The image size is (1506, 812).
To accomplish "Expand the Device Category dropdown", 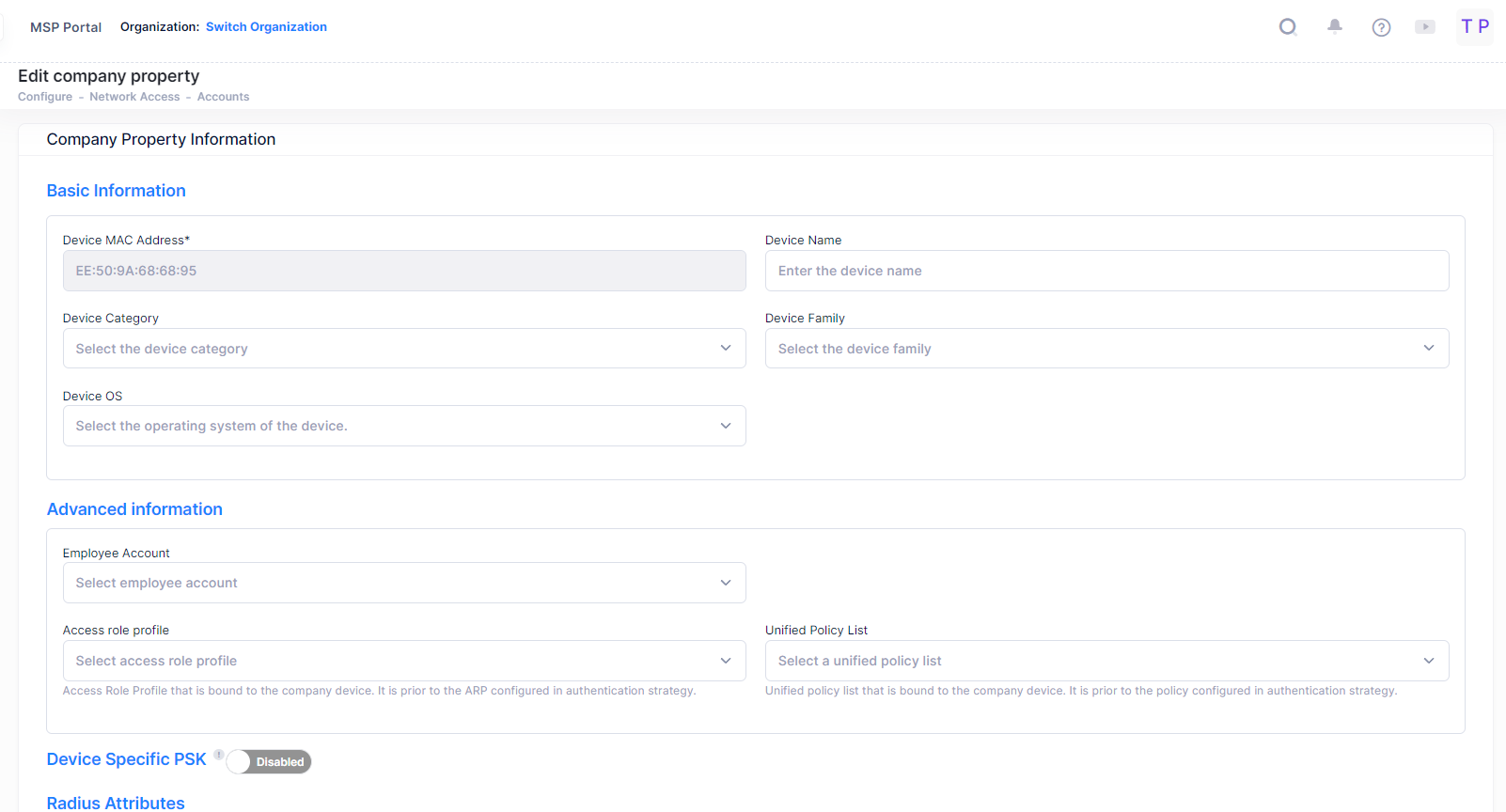I will 404,349.
